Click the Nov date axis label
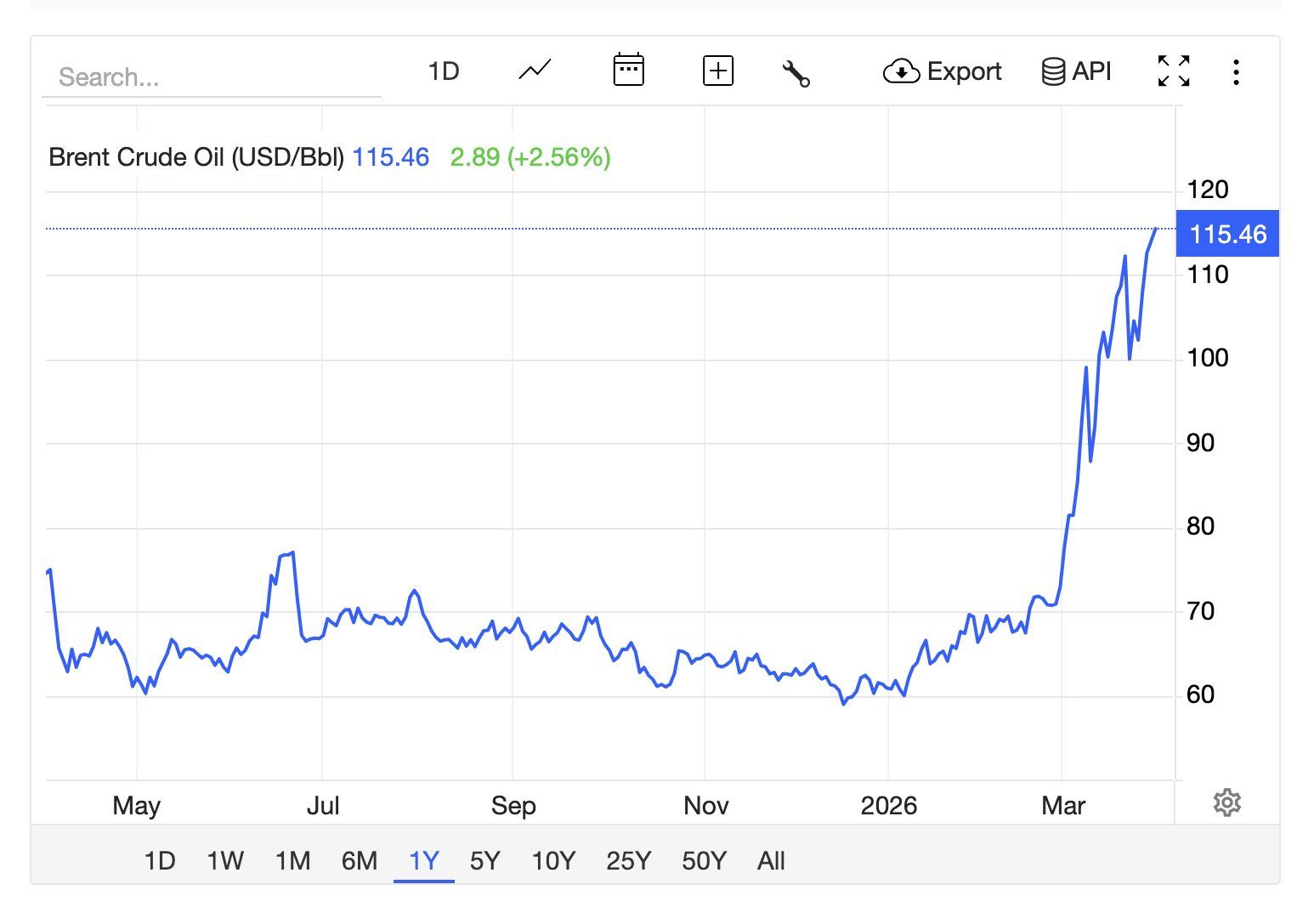 (705, 806)
